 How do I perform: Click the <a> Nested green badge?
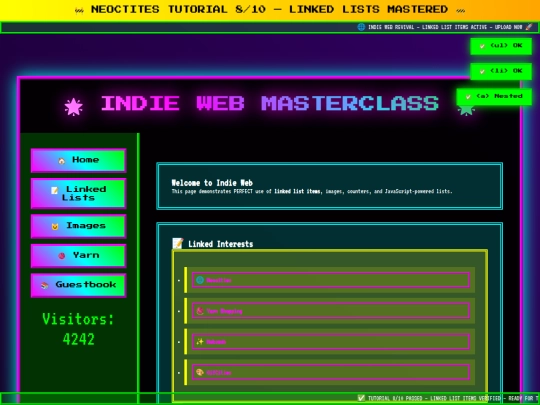(x=494, y=96)
